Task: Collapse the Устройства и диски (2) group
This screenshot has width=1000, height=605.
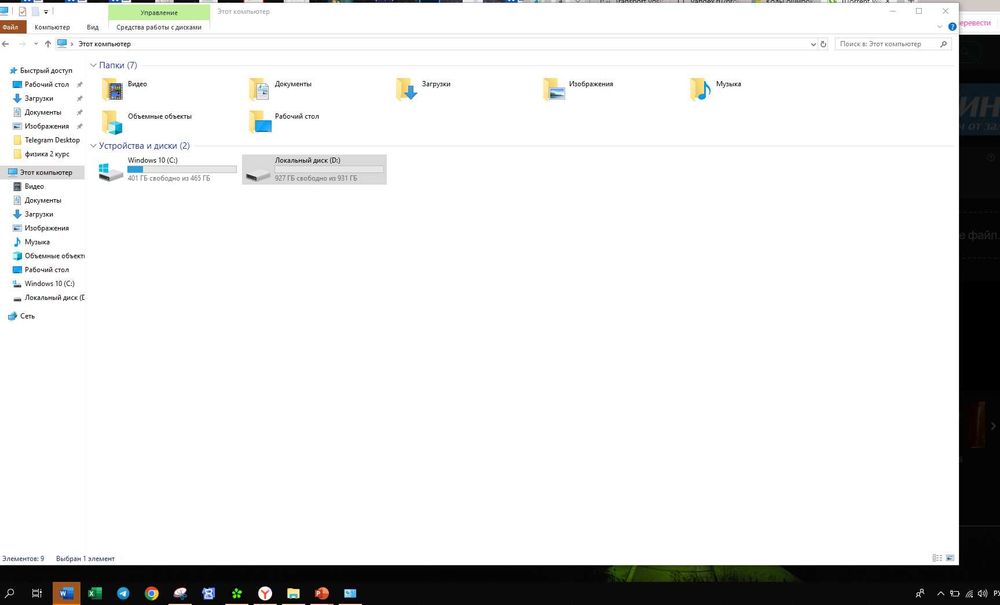Action: [x=94, y=145]
